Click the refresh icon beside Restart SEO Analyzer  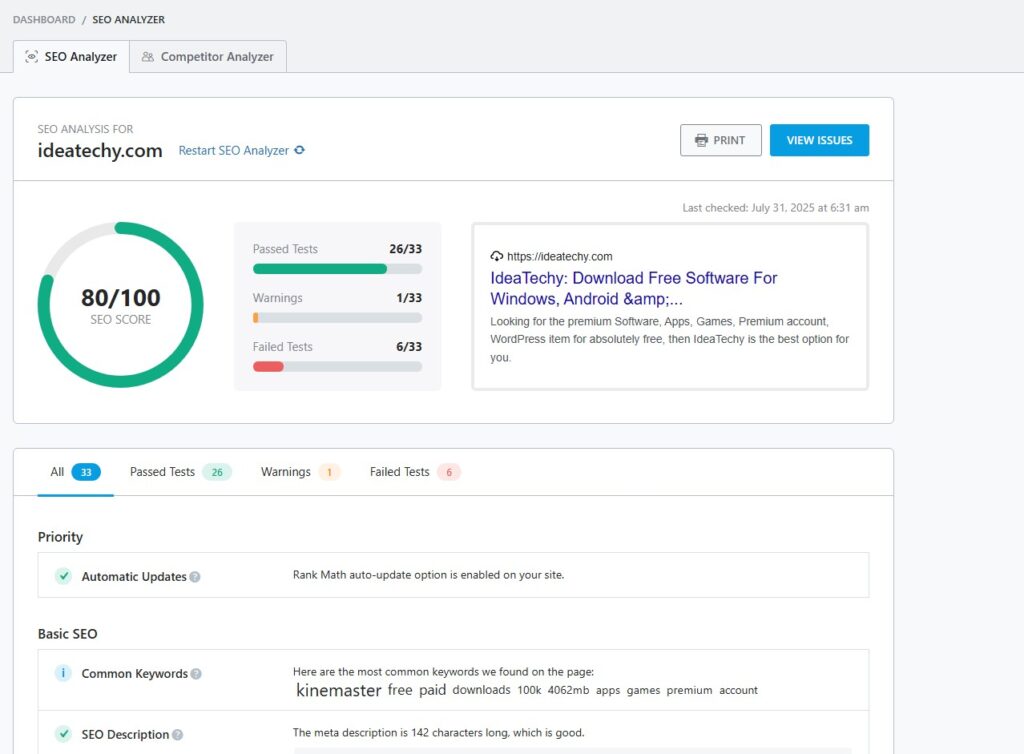coord(299,150)
